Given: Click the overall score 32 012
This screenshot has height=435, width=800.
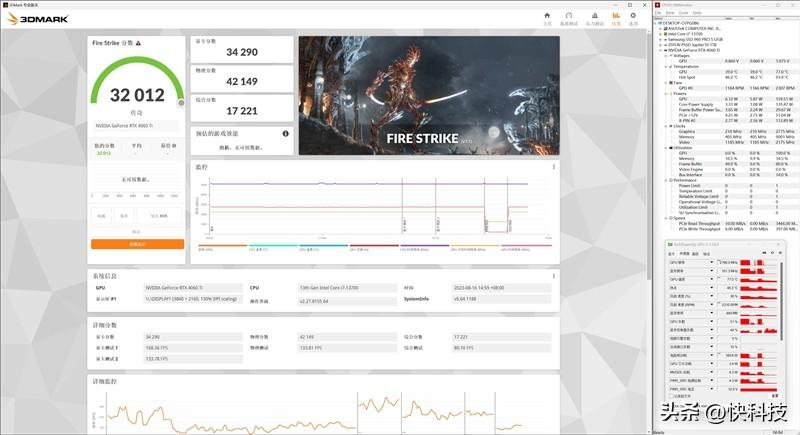Looking at the screenshot, I should click(x=137, y=95).
